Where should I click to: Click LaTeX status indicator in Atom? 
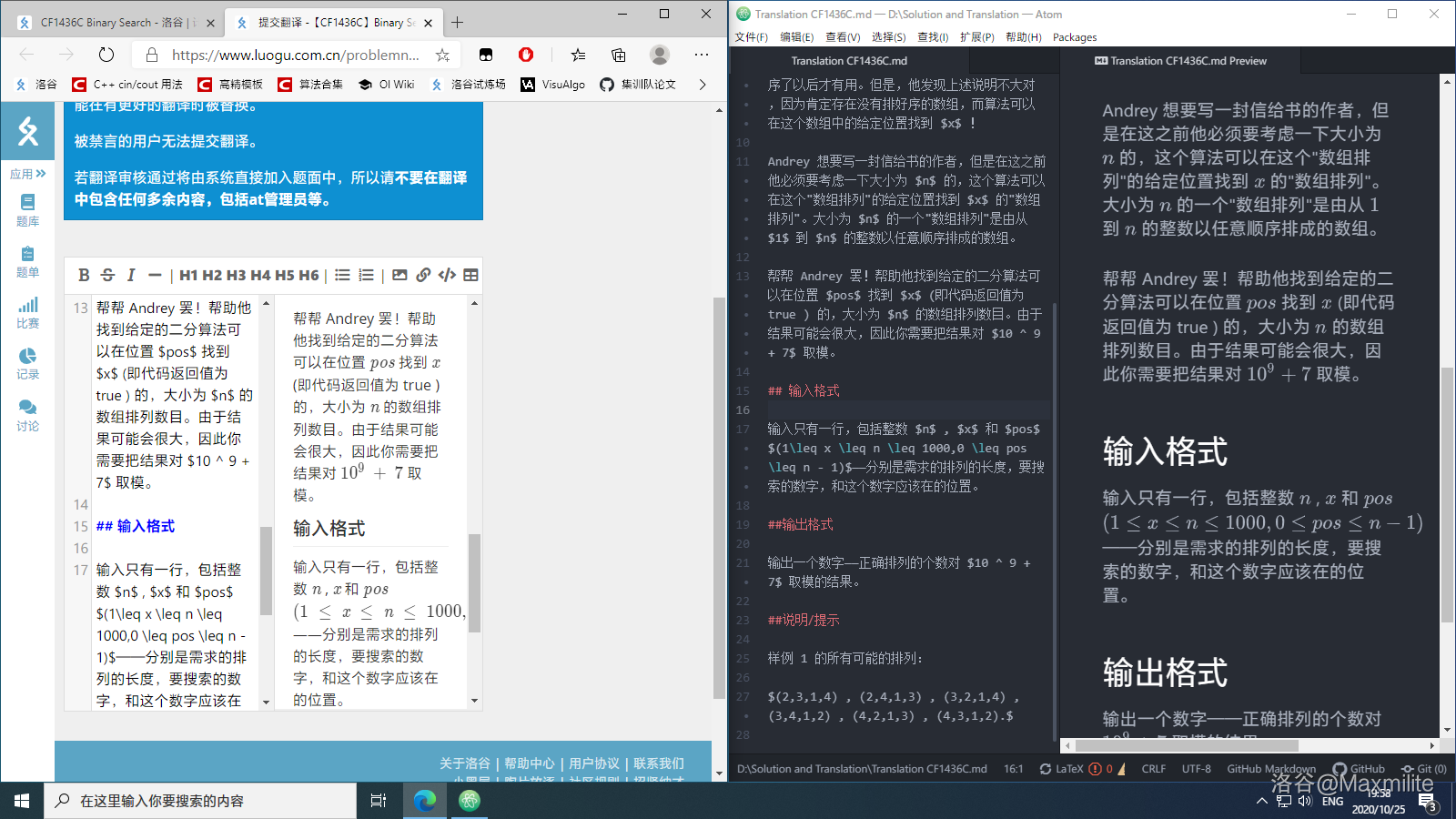1061,769
